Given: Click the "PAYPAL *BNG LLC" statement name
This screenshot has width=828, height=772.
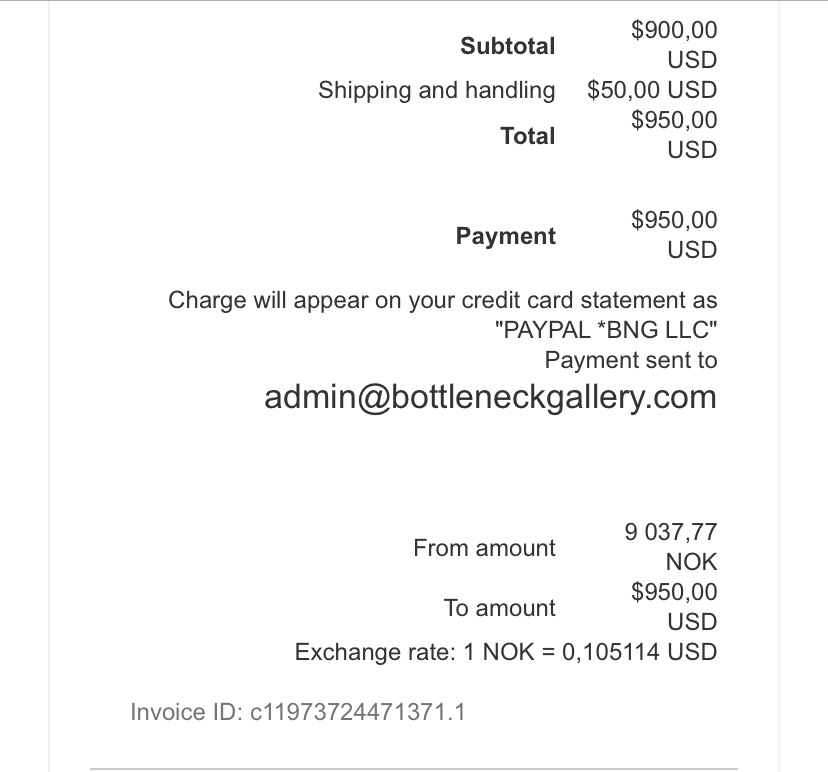Looking at the screenshot, I should pos(606,330).
